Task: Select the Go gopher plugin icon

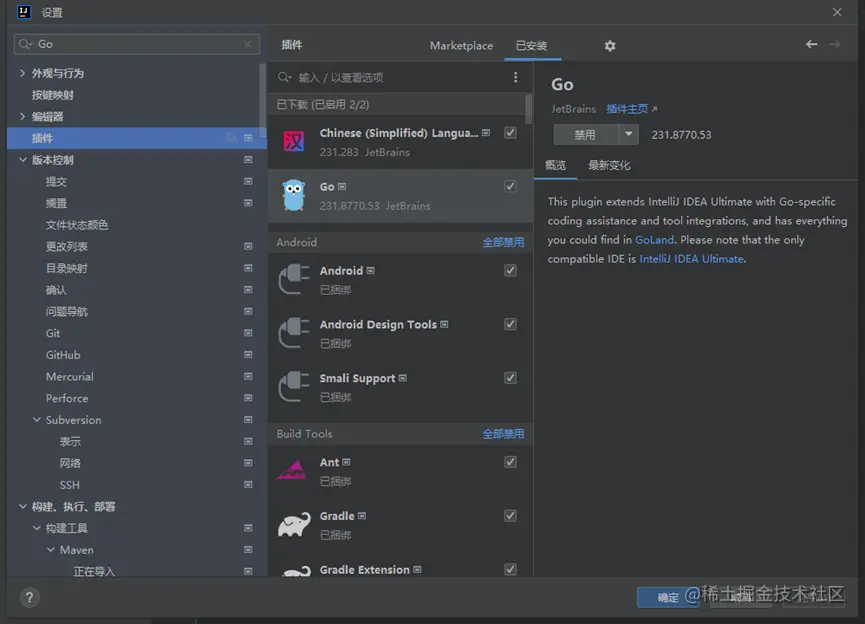Action: click(293, 195)
